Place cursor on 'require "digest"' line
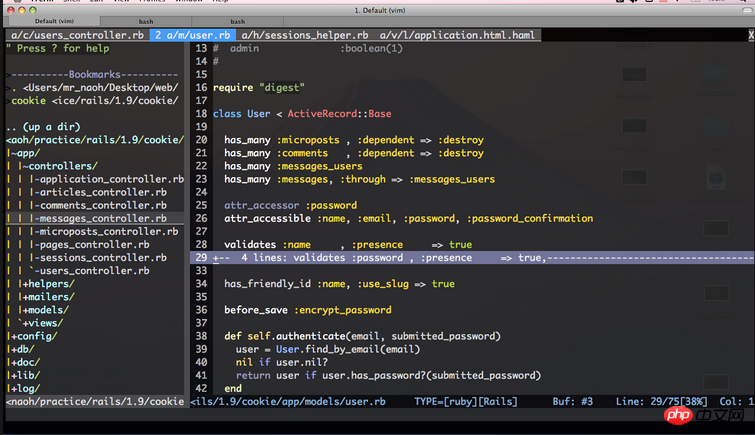Viewport: 755px width, 435px height. pos(259,88)
